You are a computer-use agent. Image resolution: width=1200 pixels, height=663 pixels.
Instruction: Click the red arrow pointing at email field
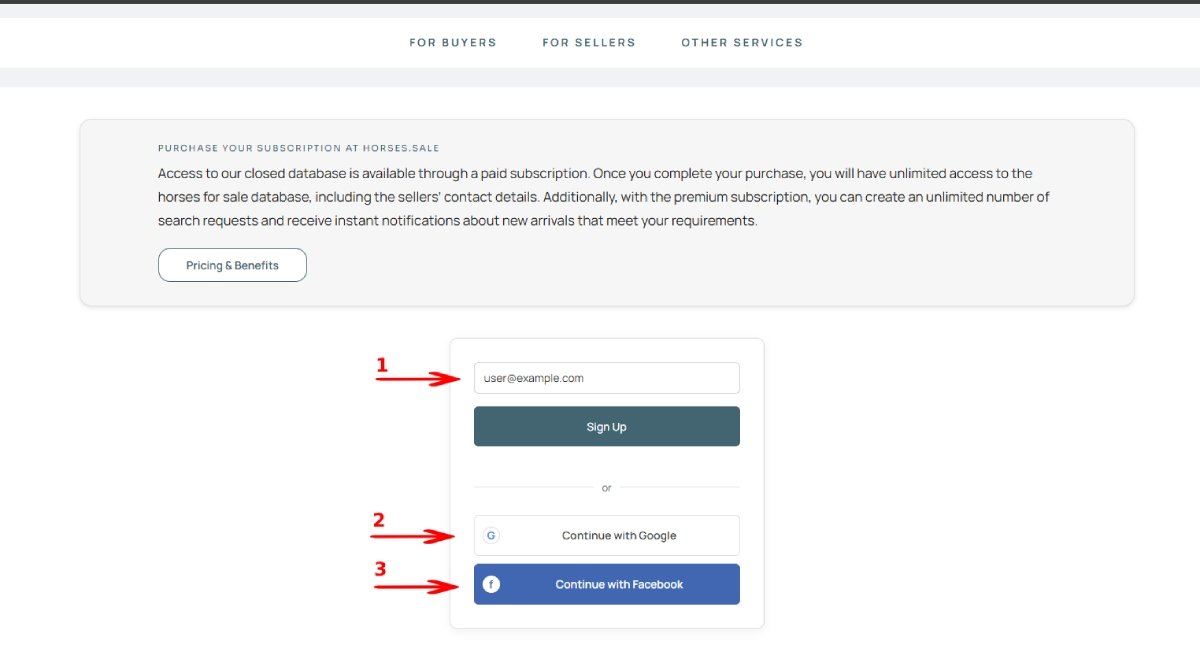tap(415, 379)
